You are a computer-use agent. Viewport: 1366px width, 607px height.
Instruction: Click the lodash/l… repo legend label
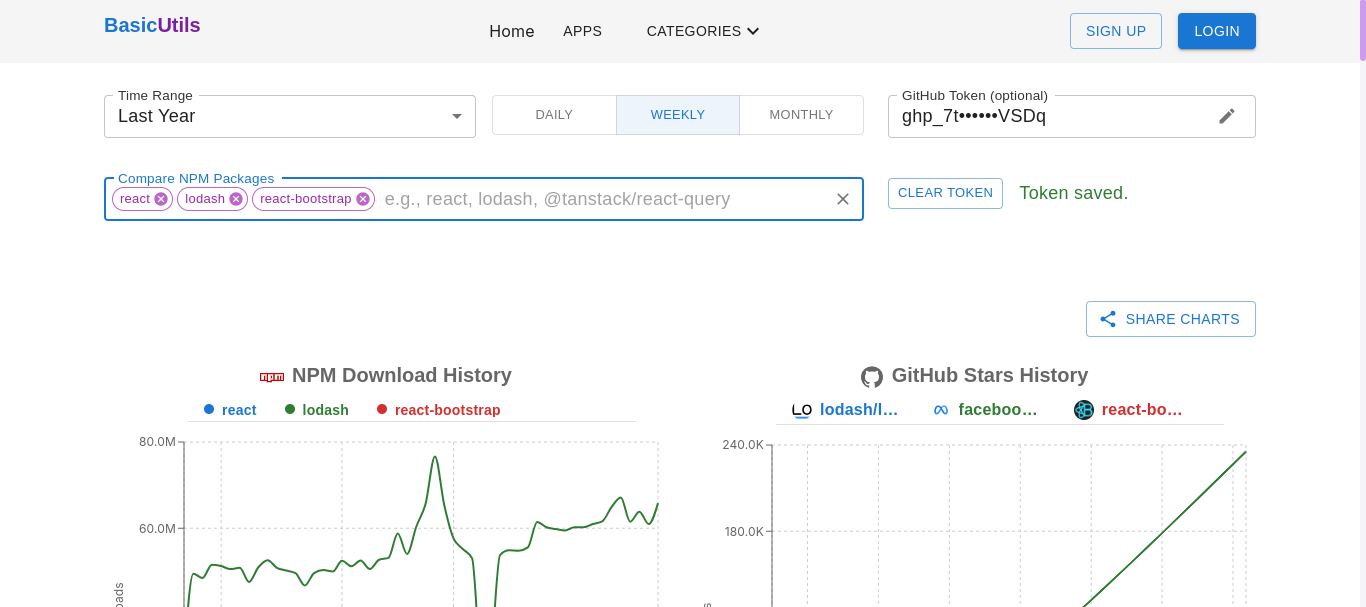coord(859,410)
